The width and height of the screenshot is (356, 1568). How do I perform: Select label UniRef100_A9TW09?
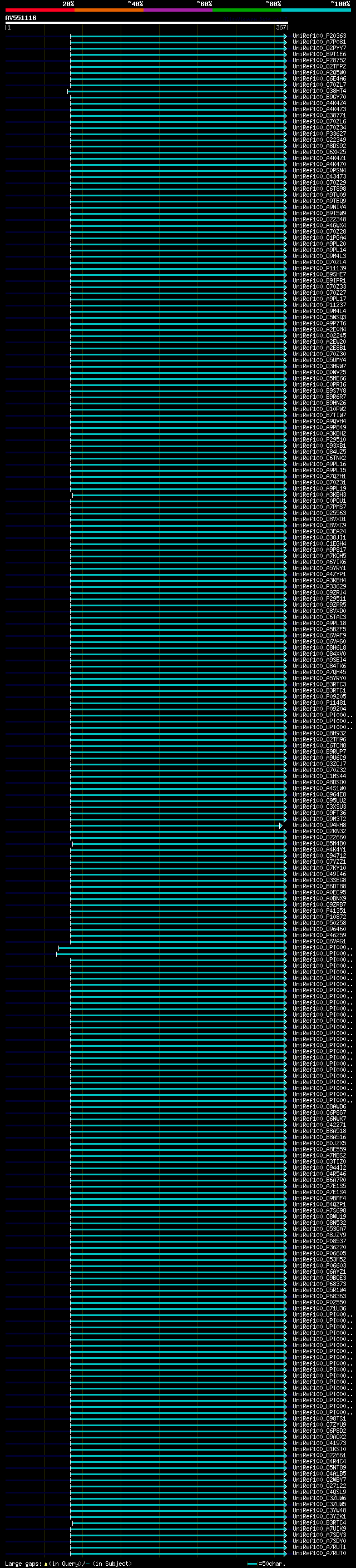coord(319,195)
